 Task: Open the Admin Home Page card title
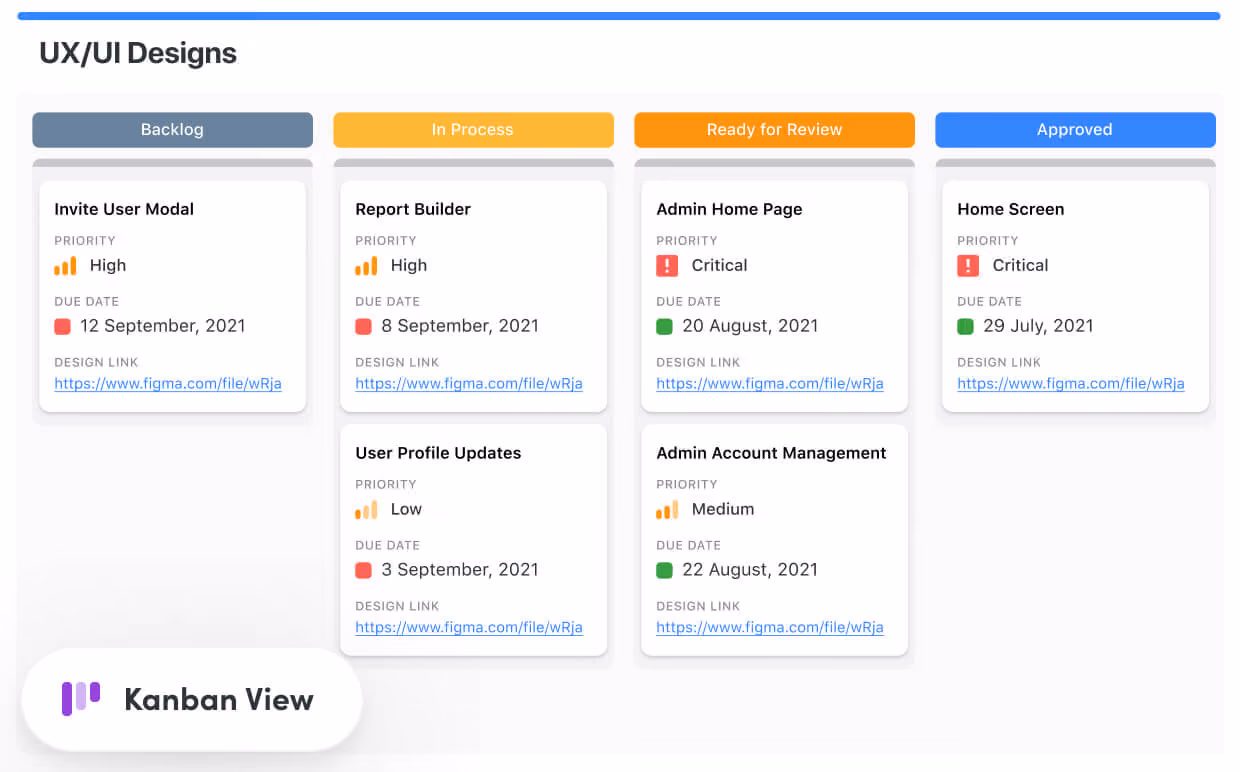point(729,209)
